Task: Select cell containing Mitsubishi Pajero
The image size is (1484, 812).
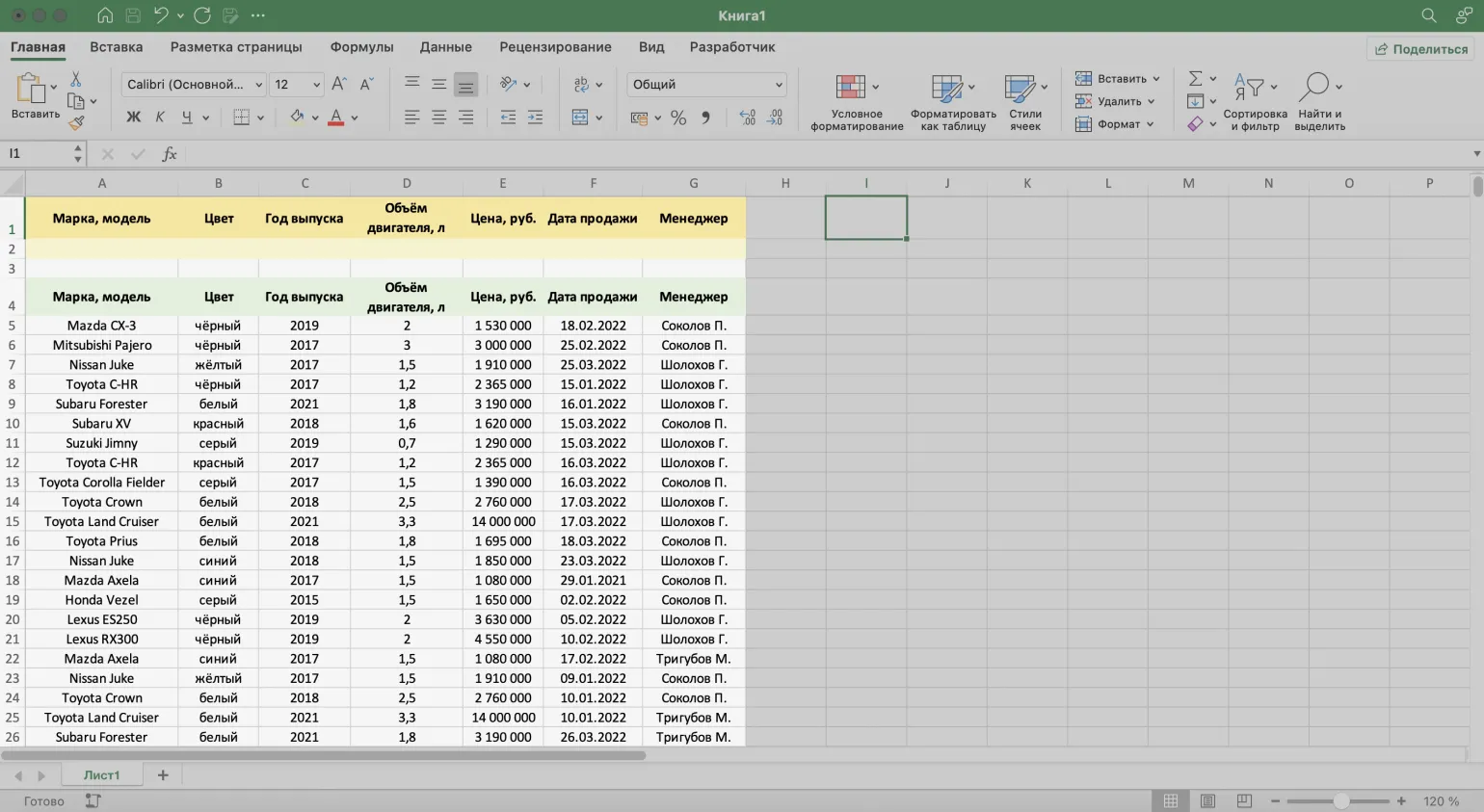Action: pyautogui.click(x=101, y=345)
